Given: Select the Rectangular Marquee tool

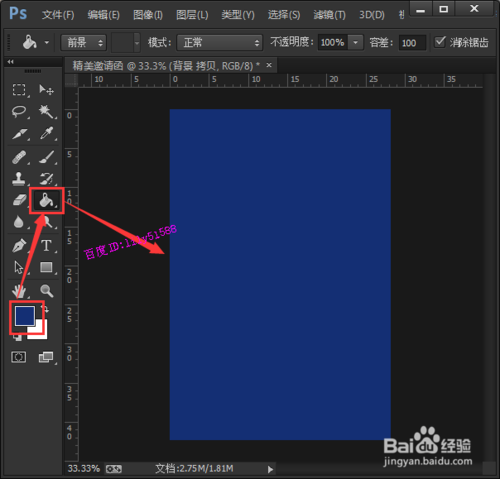Looking at the screenshot, I should coord(19,90).
